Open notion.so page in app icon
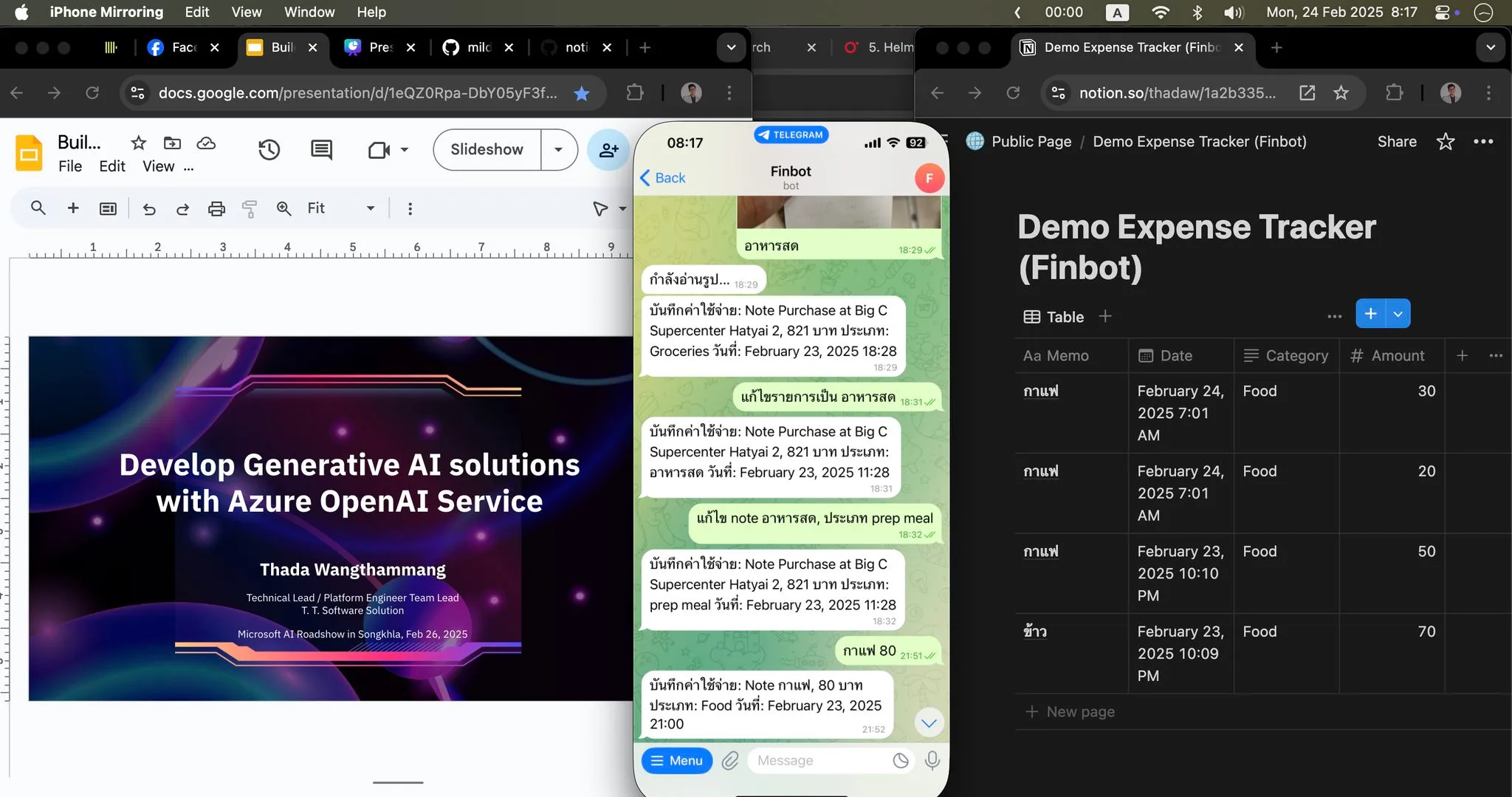The image size is (1512, 797). [1307, 93]
